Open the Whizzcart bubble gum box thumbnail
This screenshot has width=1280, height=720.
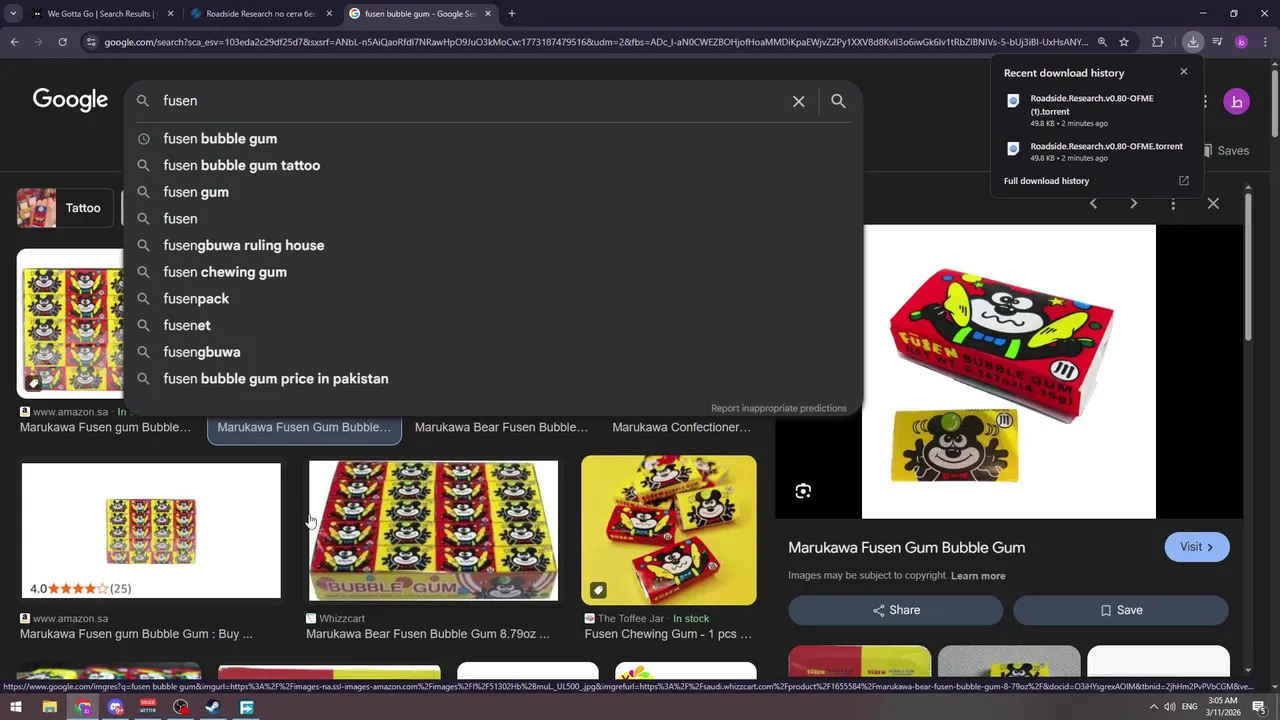click(x=433, y=530)
